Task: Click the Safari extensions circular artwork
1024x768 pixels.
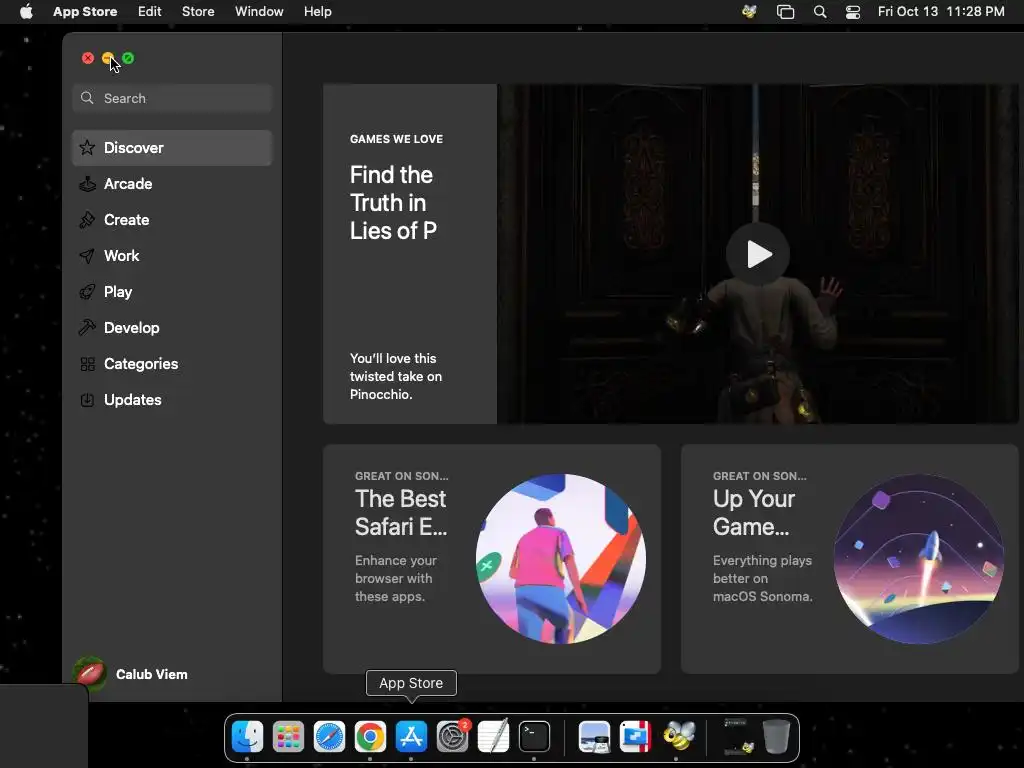Action: click(561, 559)
